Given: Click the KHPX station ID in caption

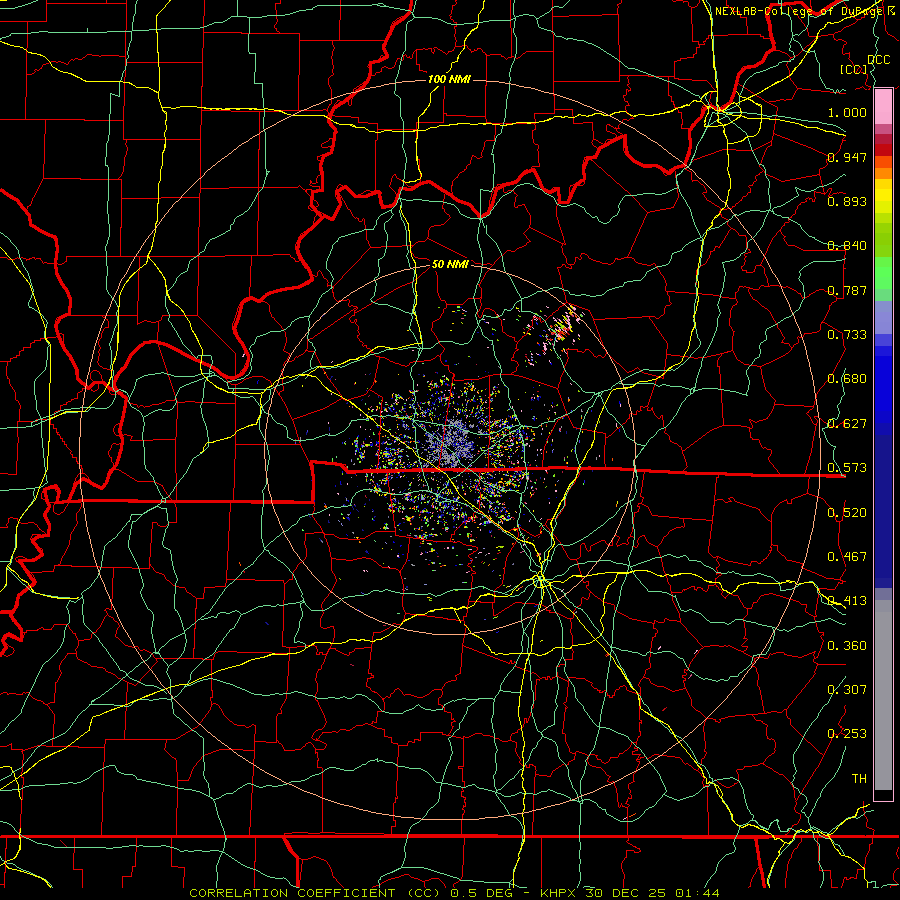Looking at the screenshot, I should point(559,893).
